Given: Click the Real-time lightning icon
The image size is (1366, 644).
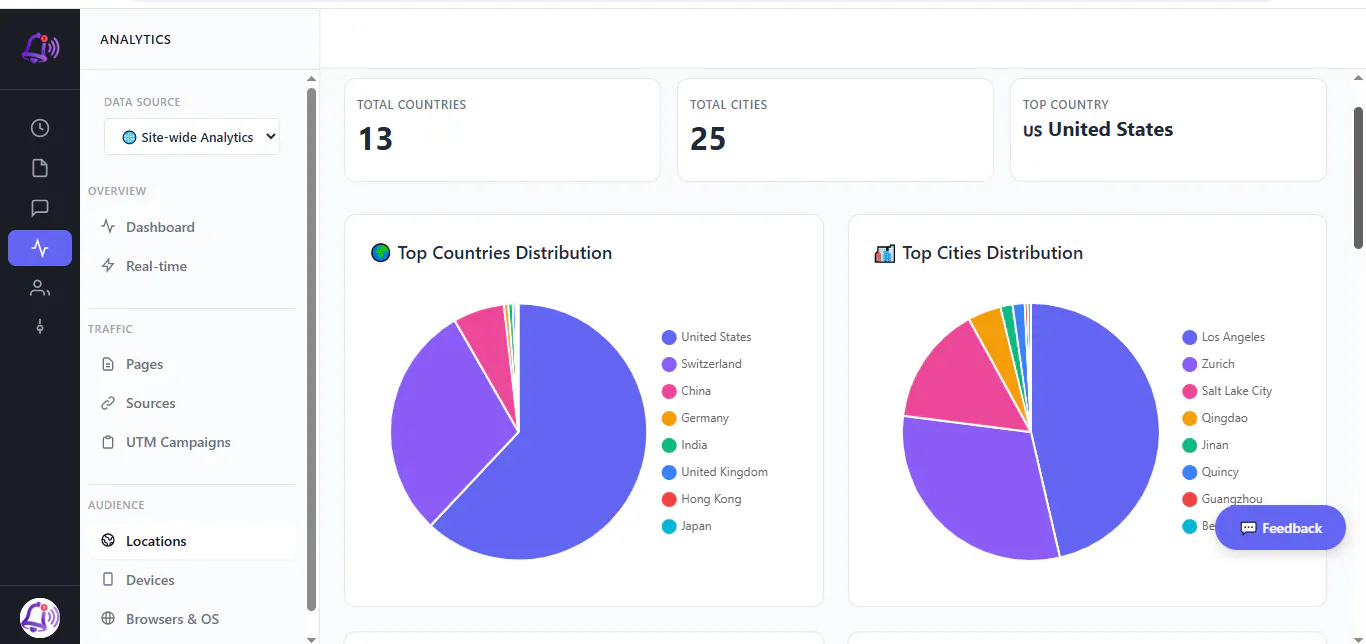Looking at the screenshot, I should point(108,266).
